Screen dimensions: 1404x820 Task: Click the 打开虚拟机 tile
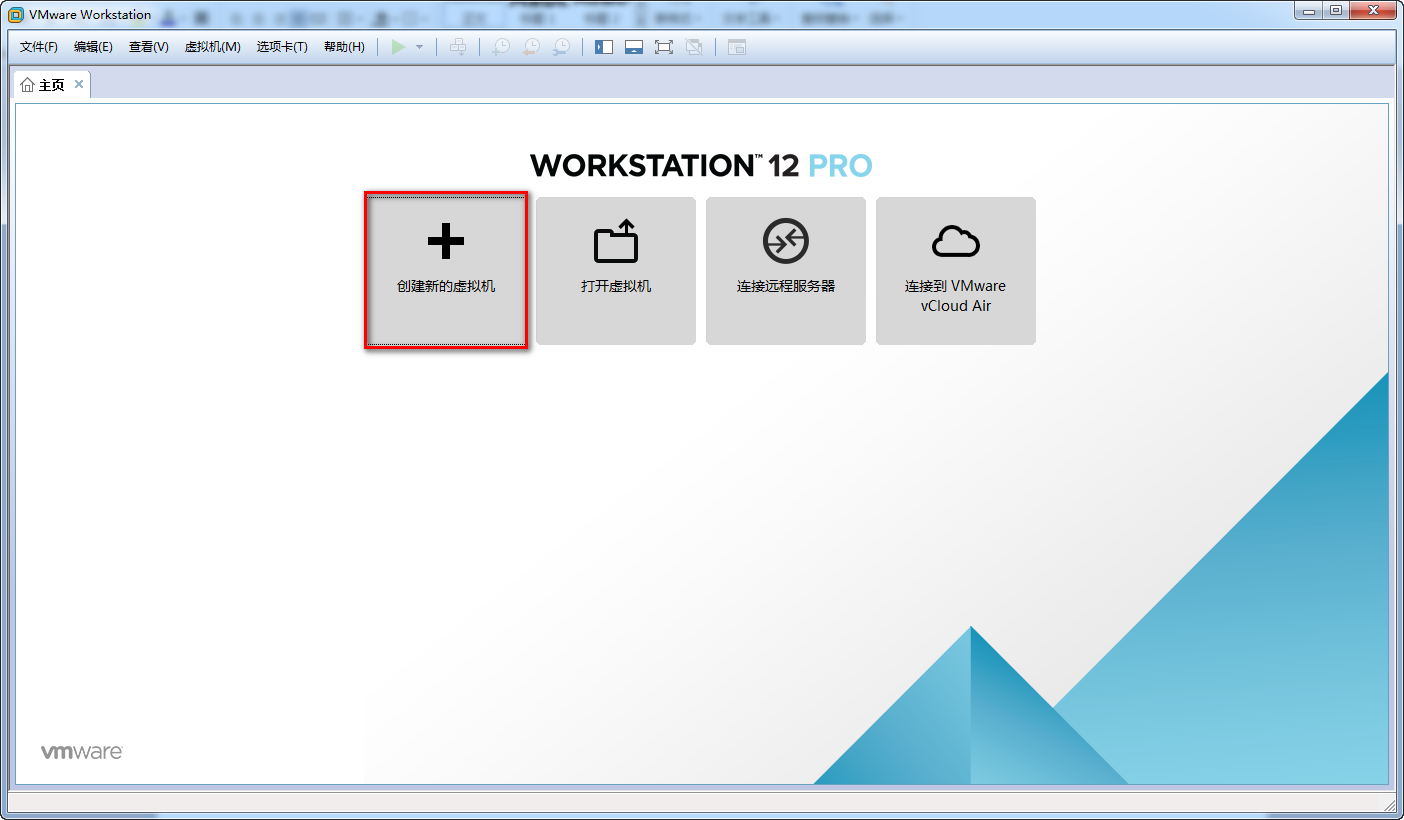(x=616, y=271)
